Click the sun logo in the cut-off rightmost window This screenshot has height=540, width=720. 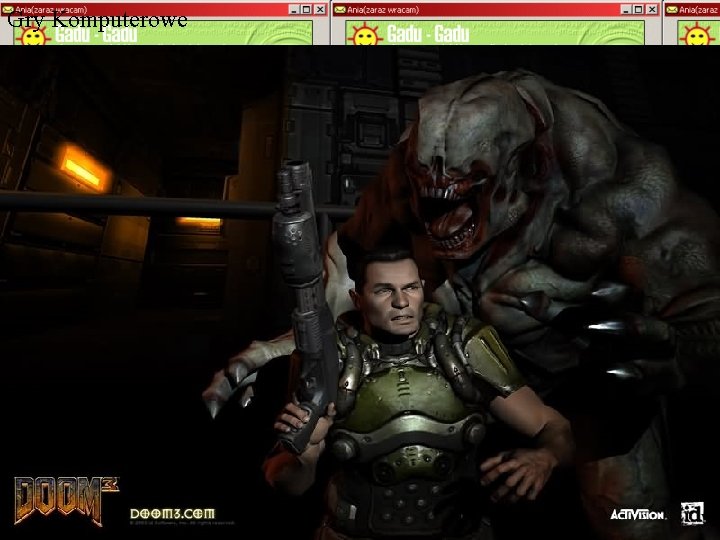[697, 35]
